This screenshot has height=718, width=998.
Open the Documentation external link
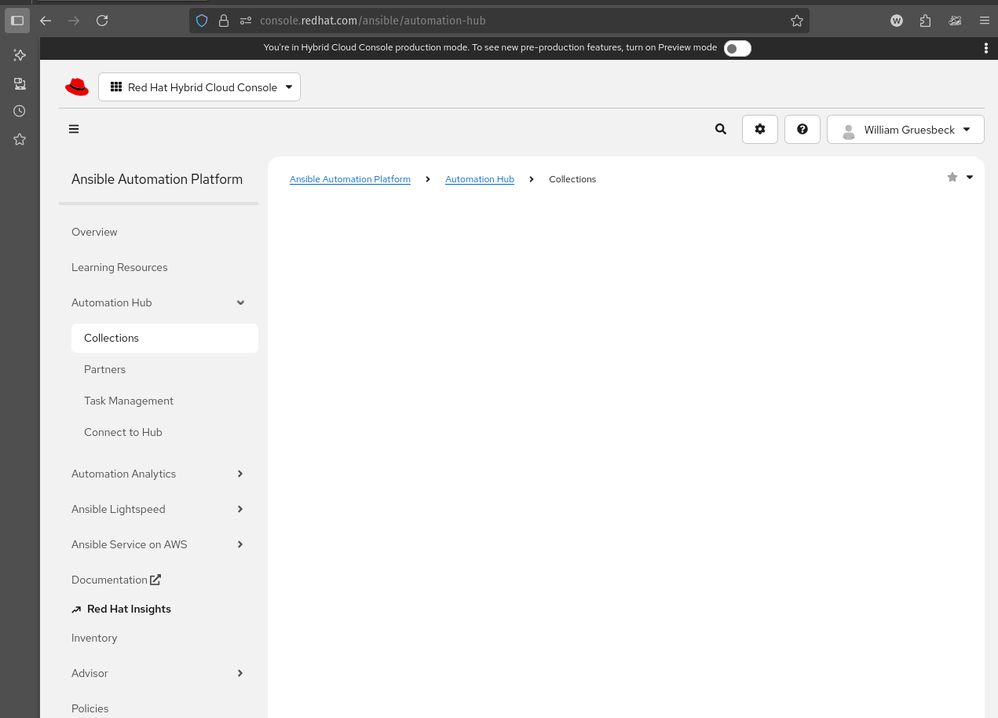(116, 580)
